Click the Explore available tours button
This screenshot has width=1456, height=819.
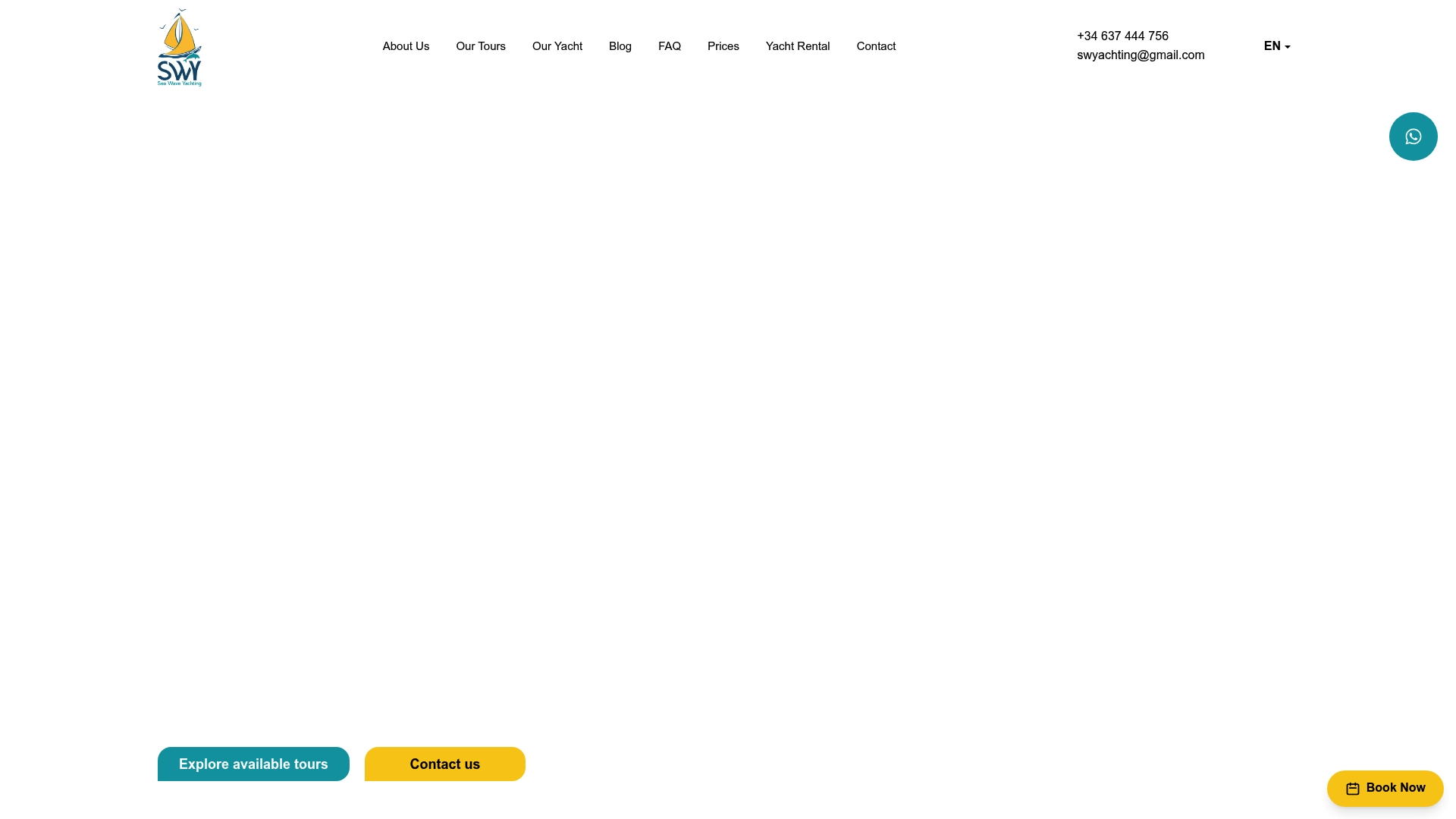tap(253, 764)
